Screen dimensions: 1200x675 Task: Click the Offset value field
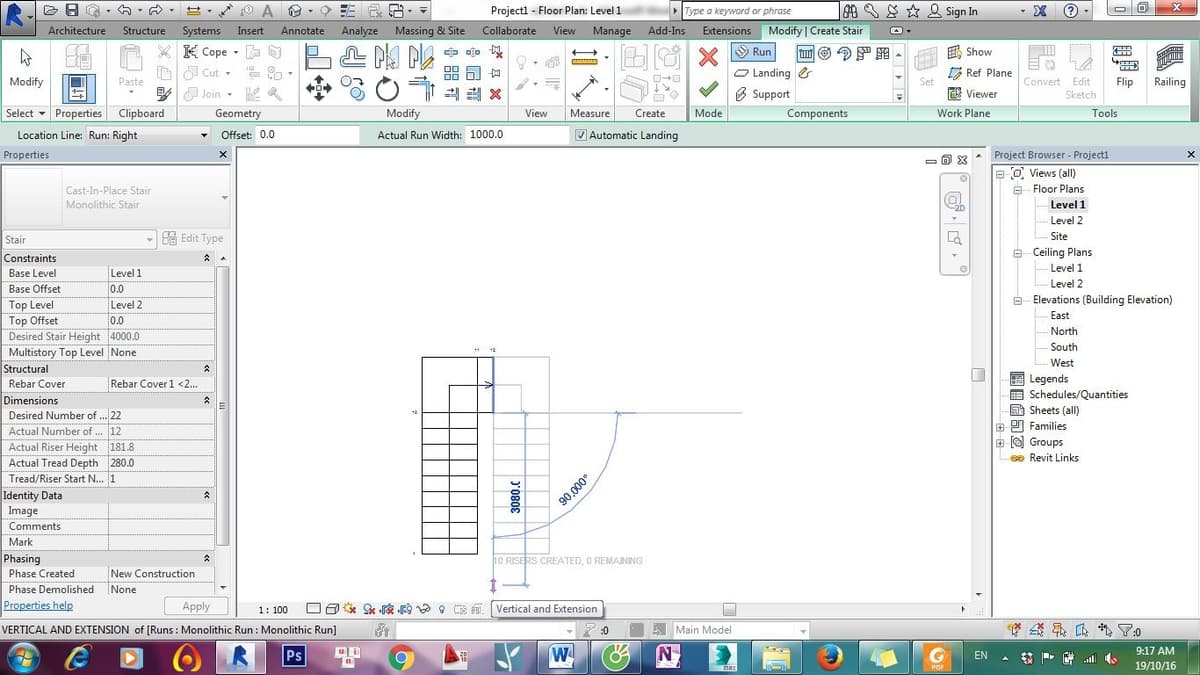pos(305,134)
